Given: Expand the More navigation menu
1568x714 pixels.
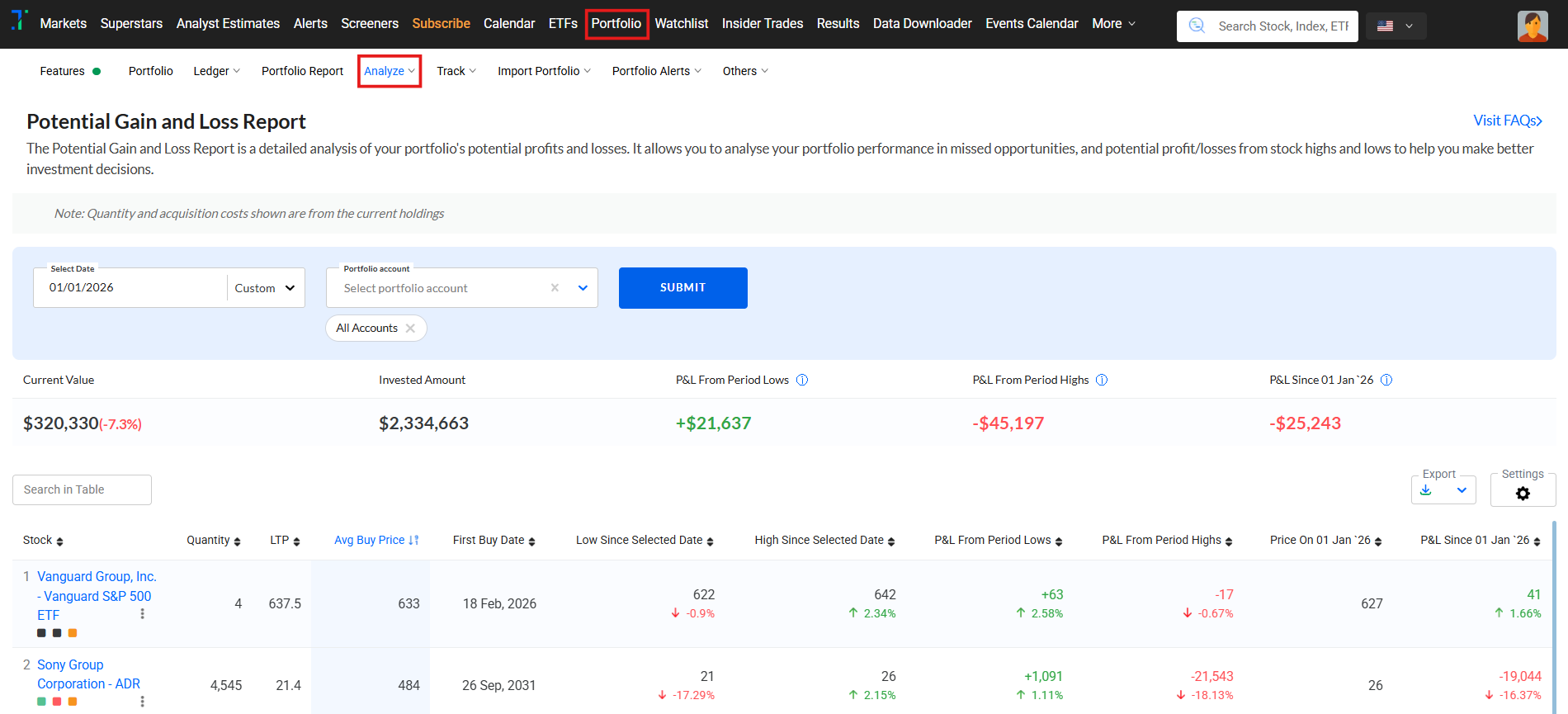Looking at the screenshot, I should 1114,24.
